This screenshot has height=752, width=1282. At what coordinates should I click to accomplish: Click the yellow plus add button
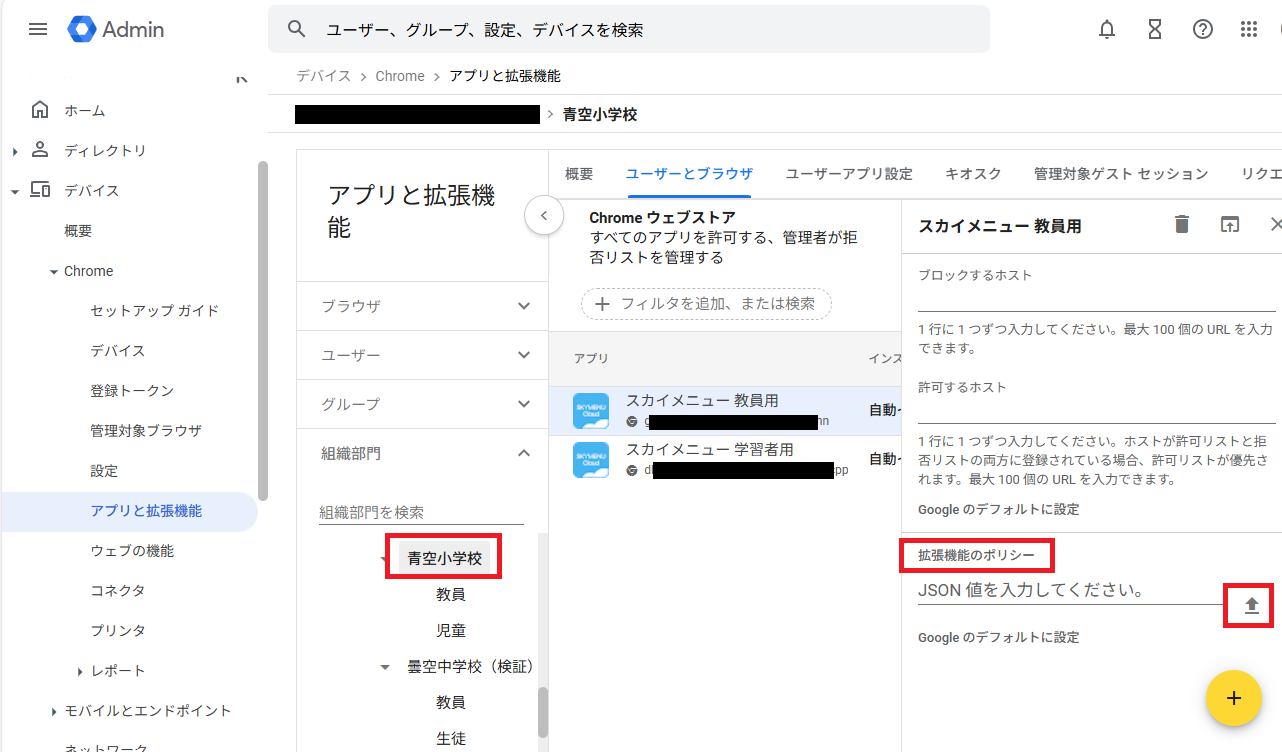pyautogui.click(x=1233, y=698)
